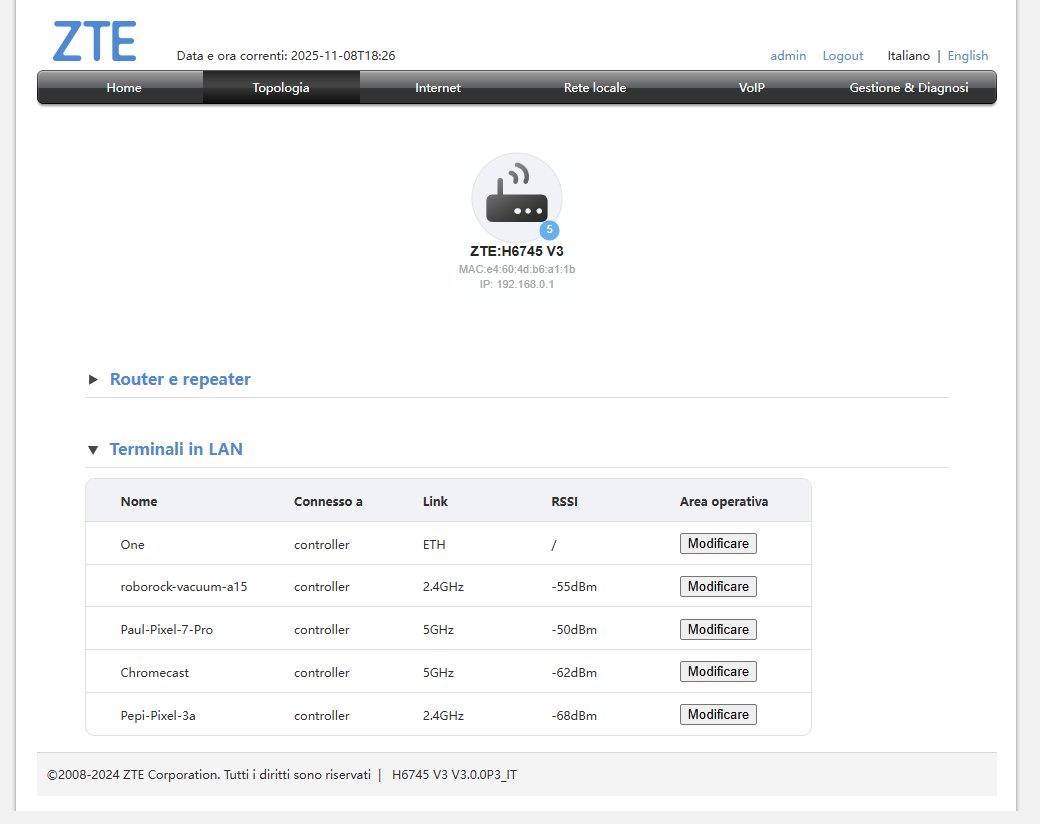Click the router device icon
The height and width of the screenshot is (824, 1040).
[516, 197]
